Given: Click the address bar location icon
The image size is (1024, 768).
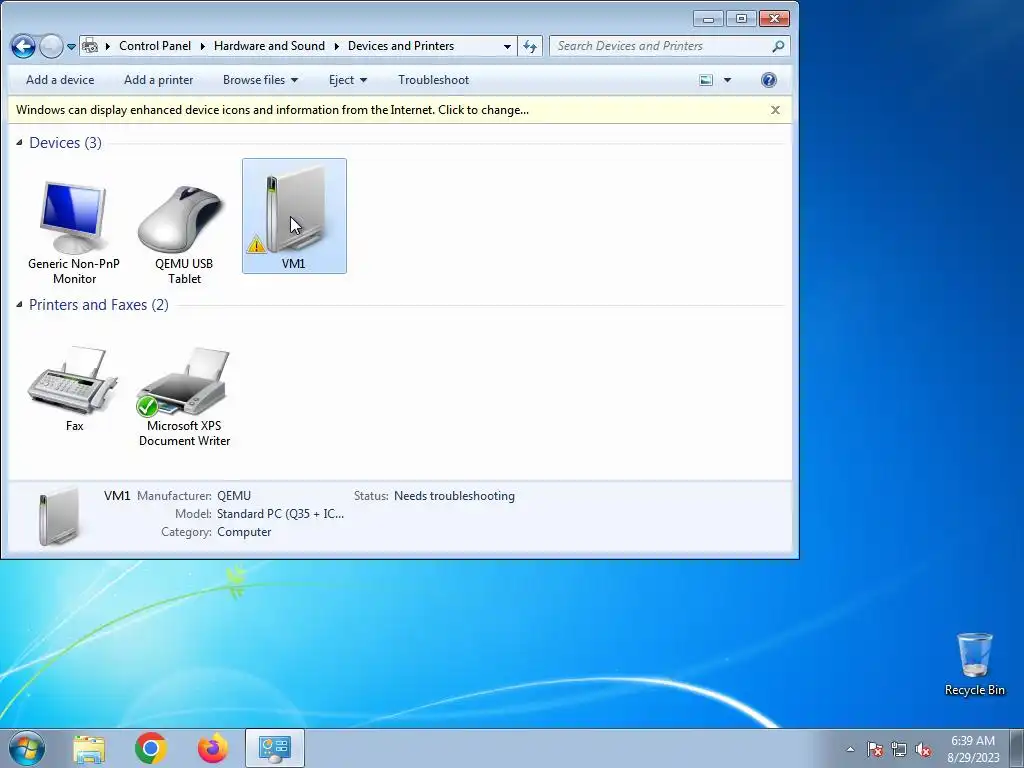Looking at the screenshot, I should tap(90, 46).
